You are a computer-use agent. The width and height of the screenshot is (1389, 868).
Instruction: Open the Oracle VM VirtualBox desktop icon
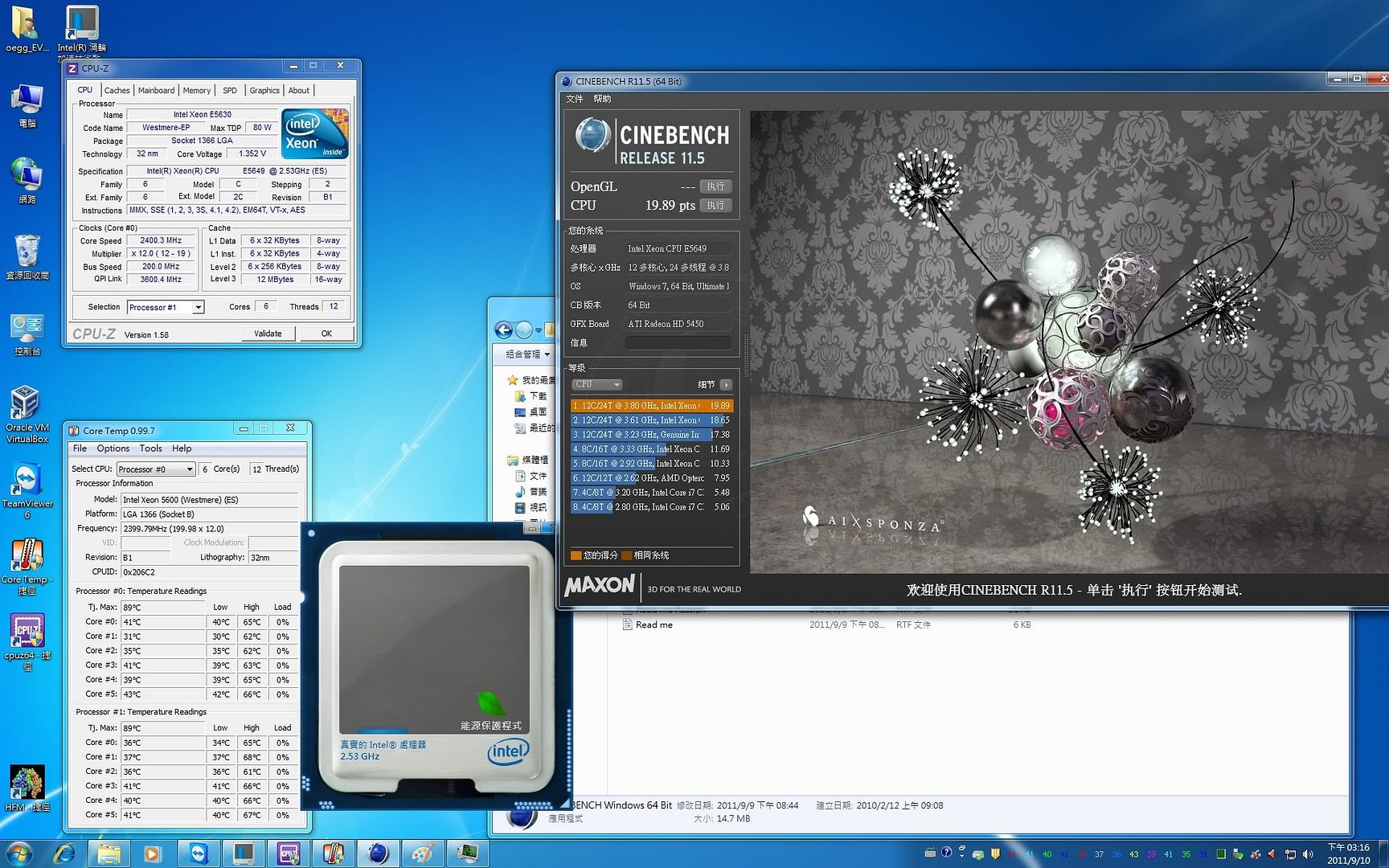[27, 415]
